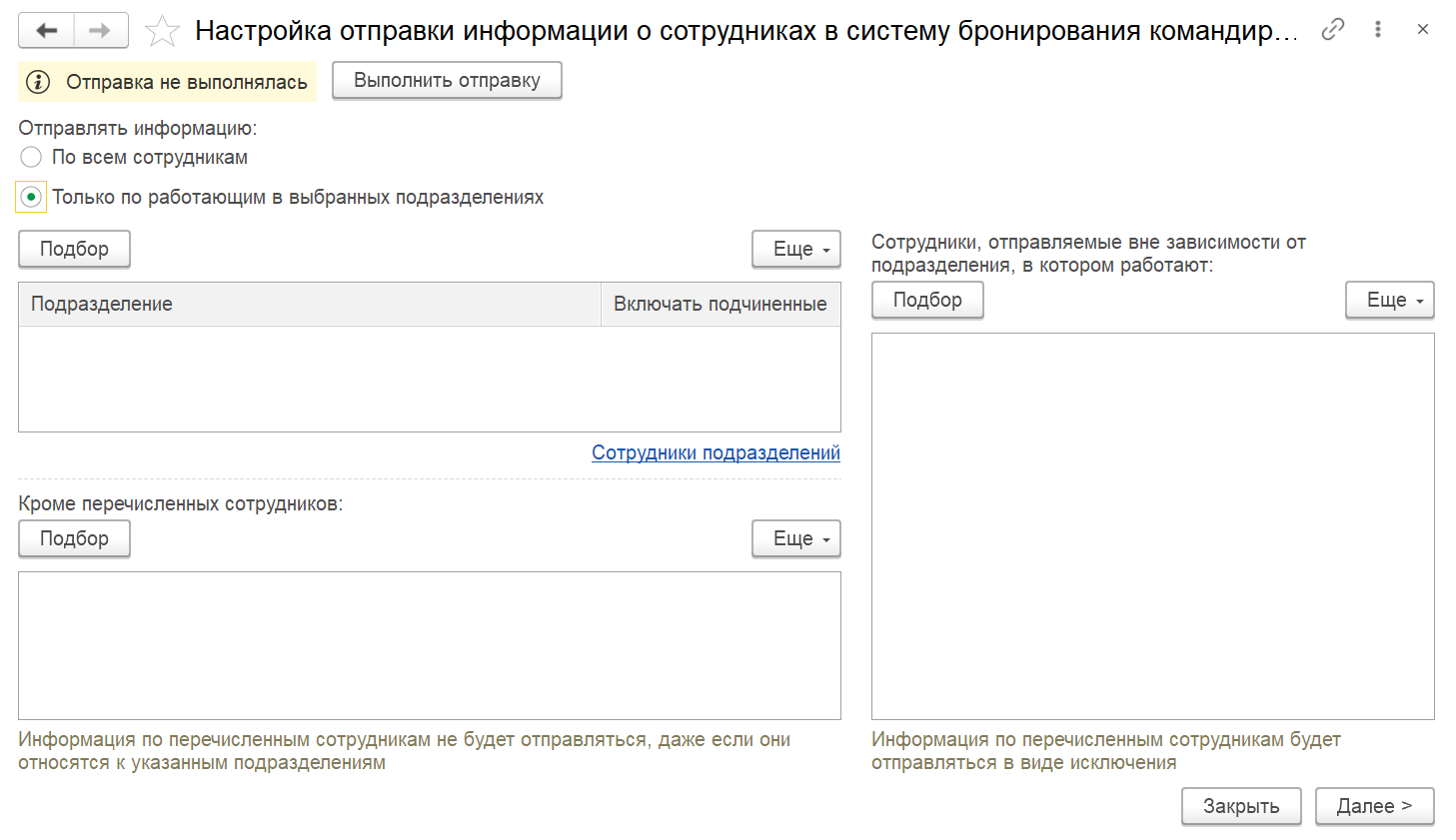Add form to favorites with star icon
The image size is (1456, 840).
[162, 31]
